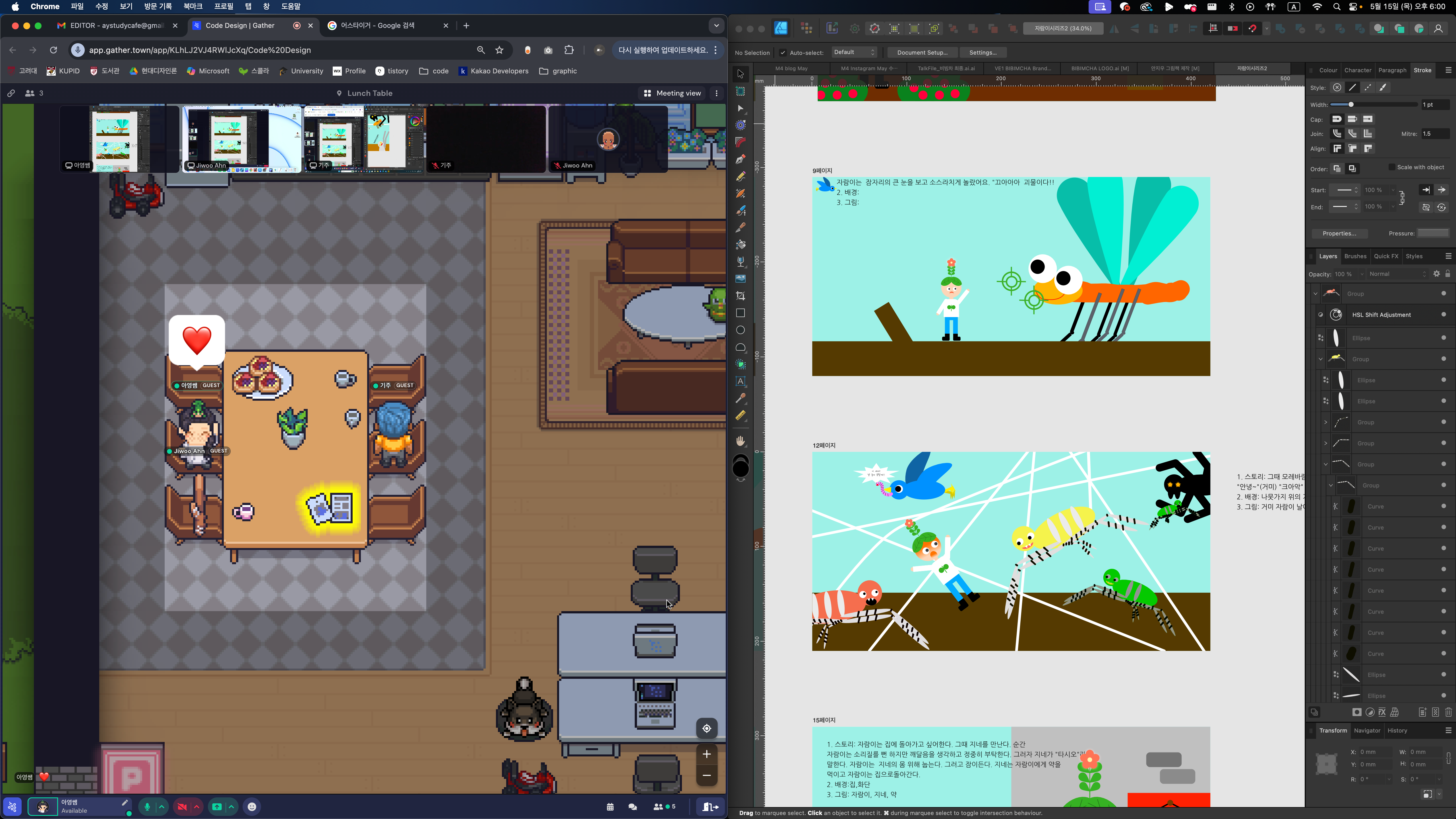Image resolution: width=1456 pixels, height=819 pixels.
Task: Select the Hand view tool
Action: click(x=740, y=441)
